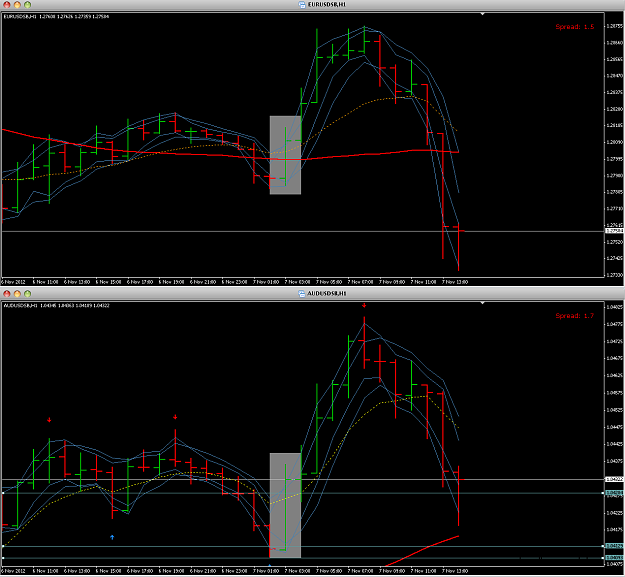This screenshot has width=625, height=577.
Task: Click the upper teal level price tag on AUDUSD scale
Action: point(615,493)
